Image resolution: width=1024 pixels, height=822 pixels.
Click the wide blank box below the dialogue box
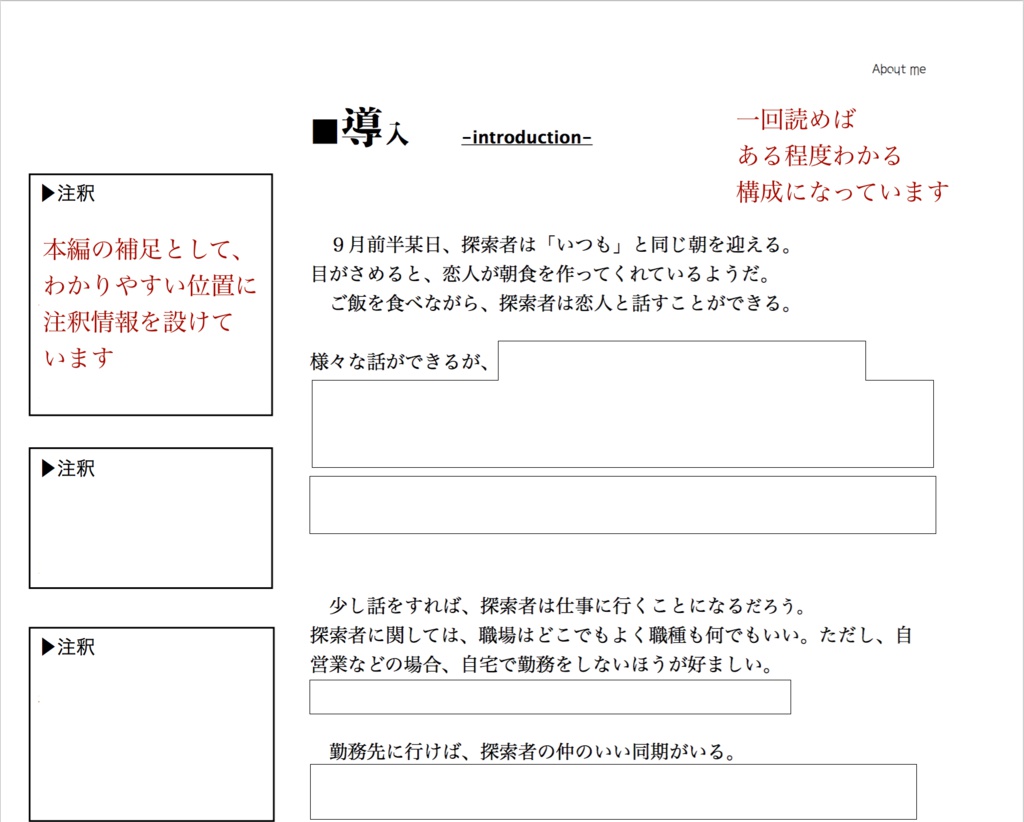(x=622, y=504)
